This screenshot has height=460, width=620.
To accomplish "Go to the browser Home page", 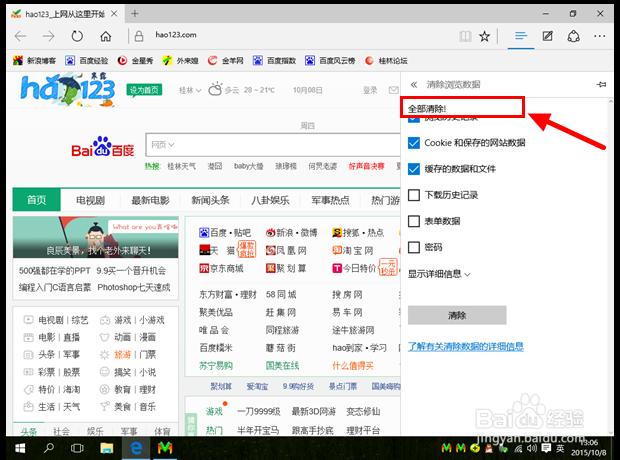I will [105, 36].
